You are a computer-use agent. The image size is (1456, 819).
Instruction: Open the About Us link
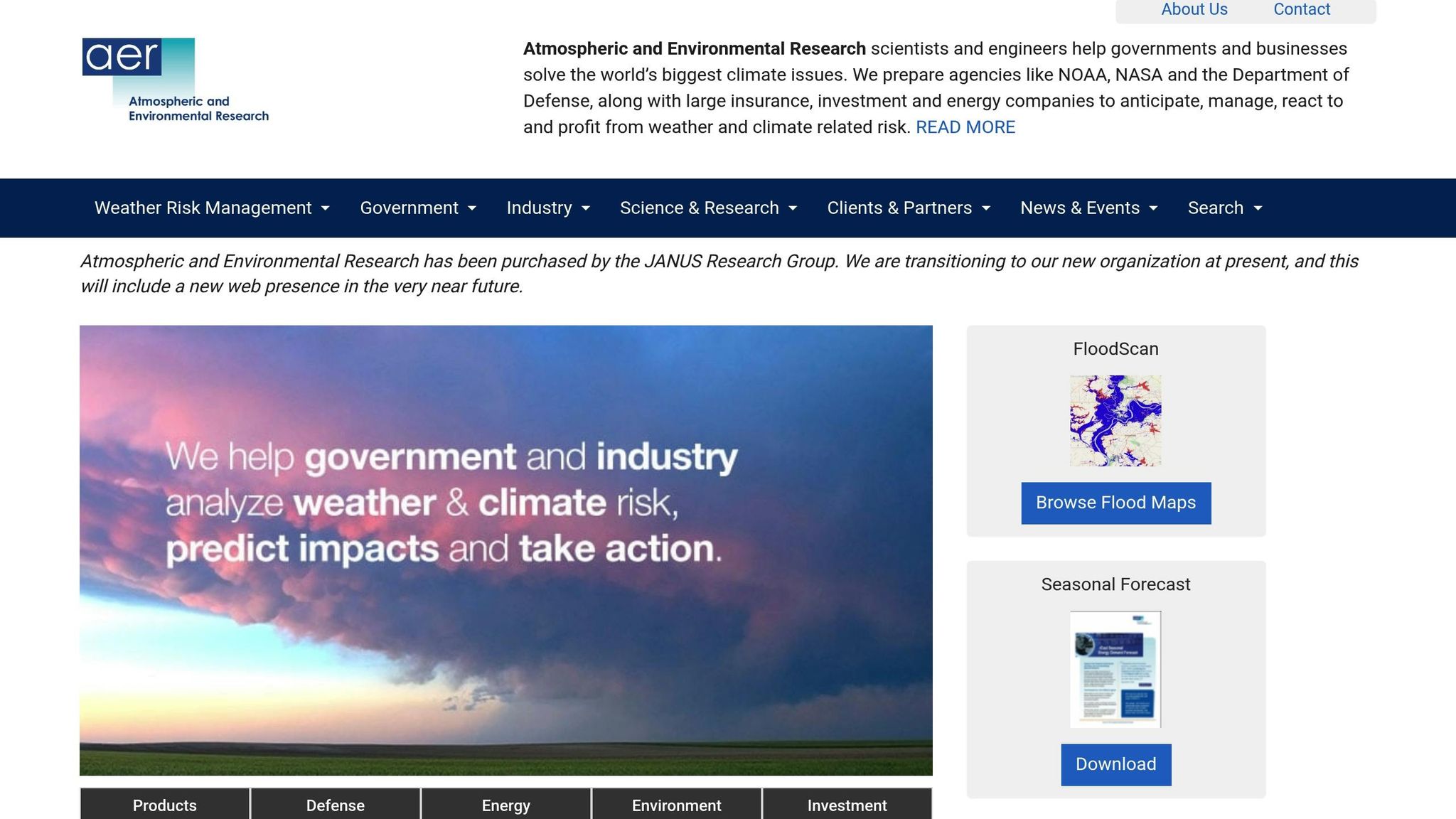[x=1194, y=9]
